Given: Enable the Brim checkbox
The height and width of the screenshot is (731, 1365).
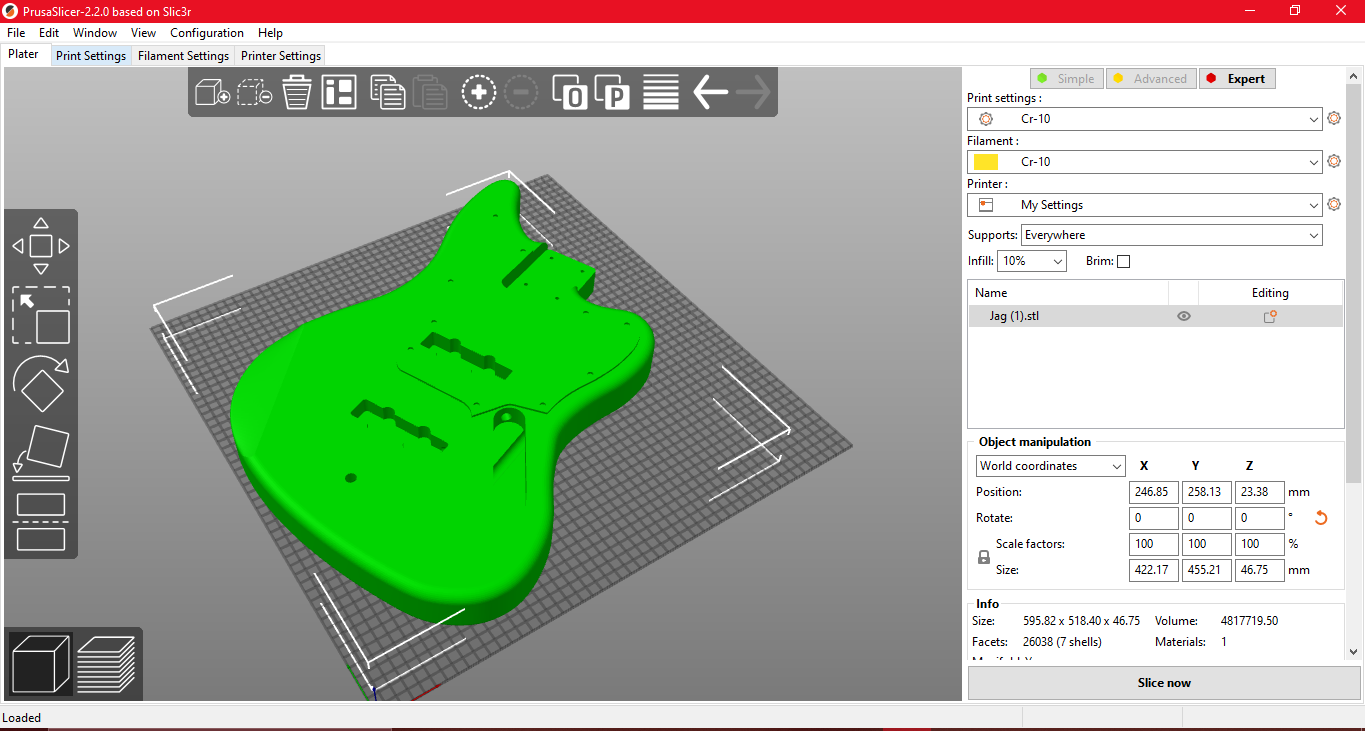Looking at the screenshot, I should click(x=1123, y=262).
